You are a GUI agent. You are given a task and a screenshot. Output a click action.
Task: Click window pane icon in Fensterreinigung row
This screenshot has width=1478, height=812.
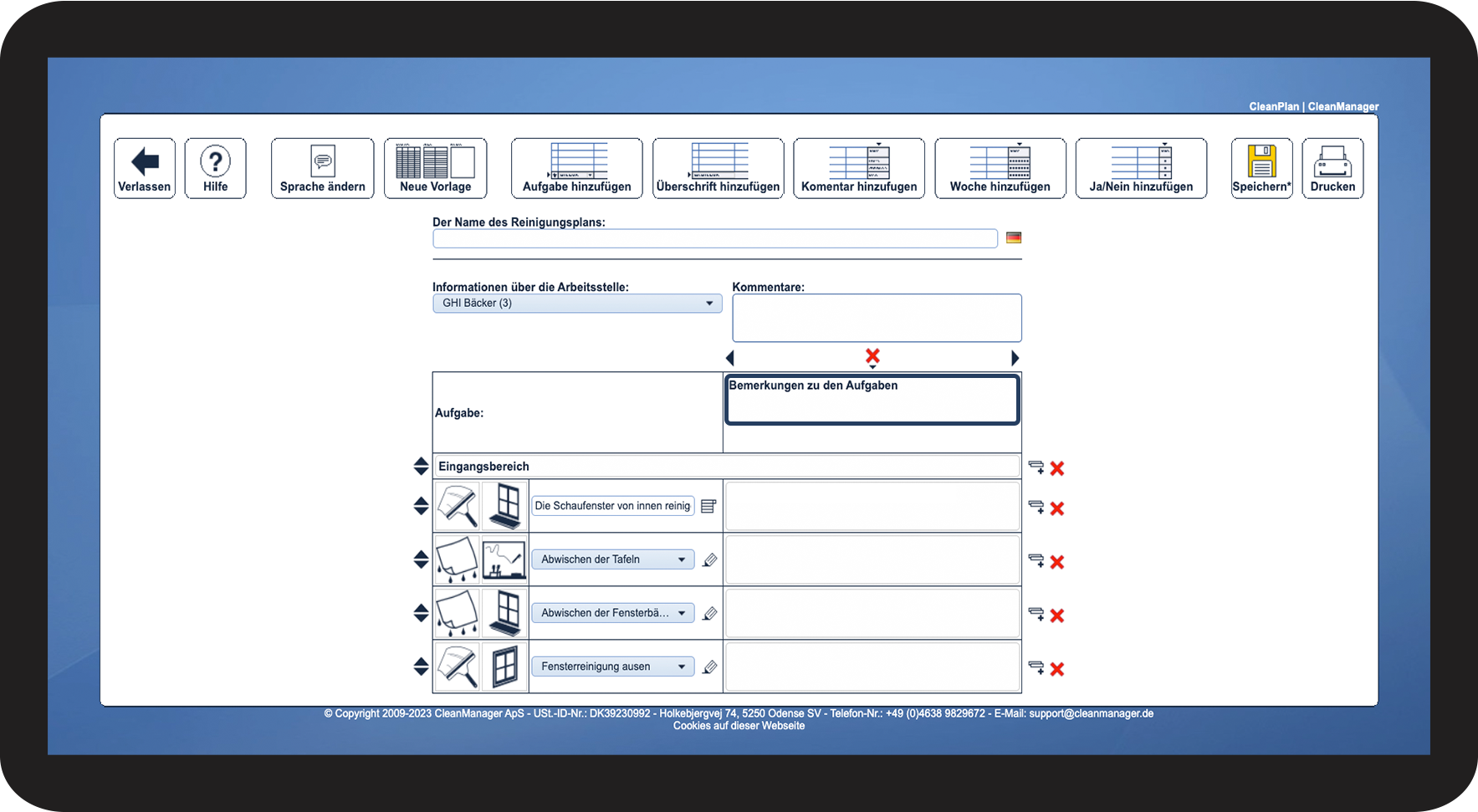coord(505,666)
